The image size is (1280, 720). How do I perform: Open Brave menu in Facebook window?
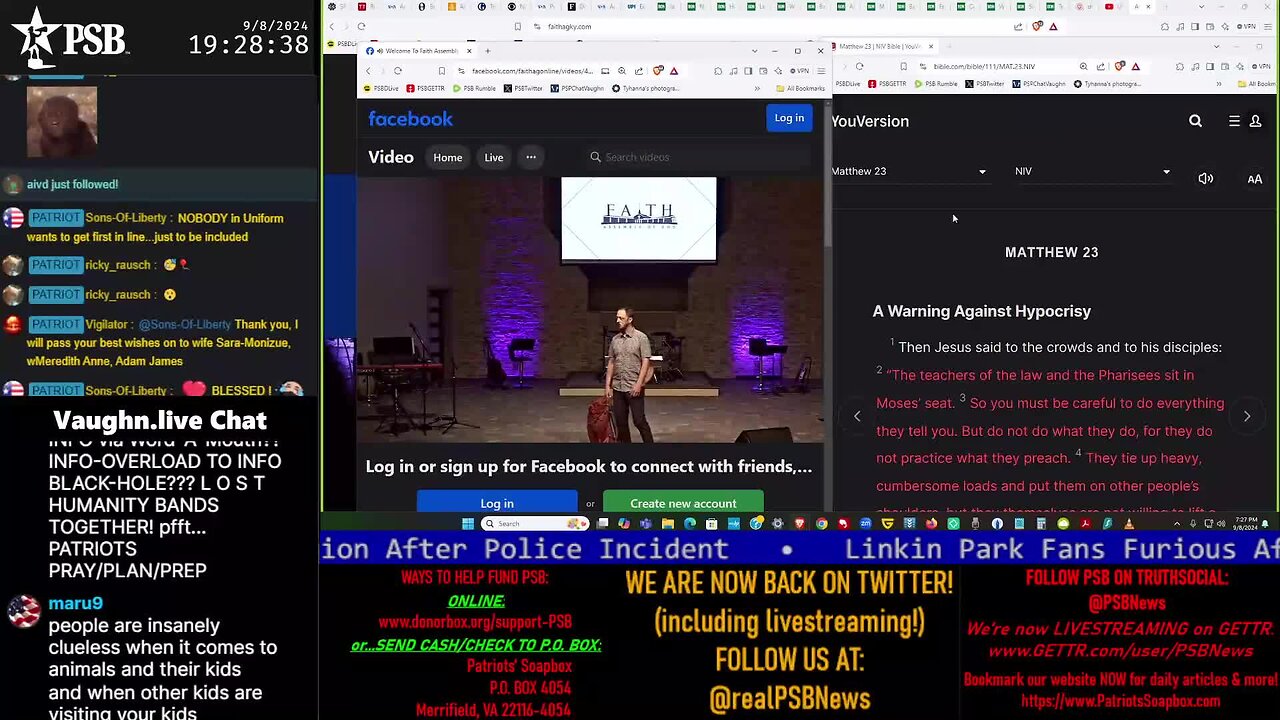click(x=821, y=71)
